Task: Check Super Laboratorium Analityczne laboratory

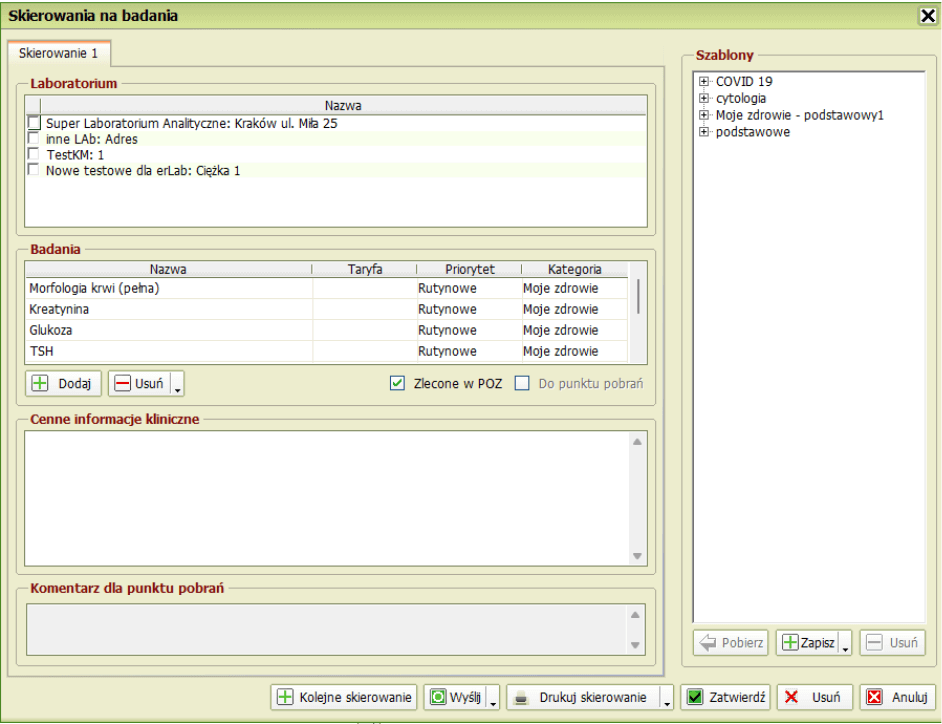Action: 34,123
